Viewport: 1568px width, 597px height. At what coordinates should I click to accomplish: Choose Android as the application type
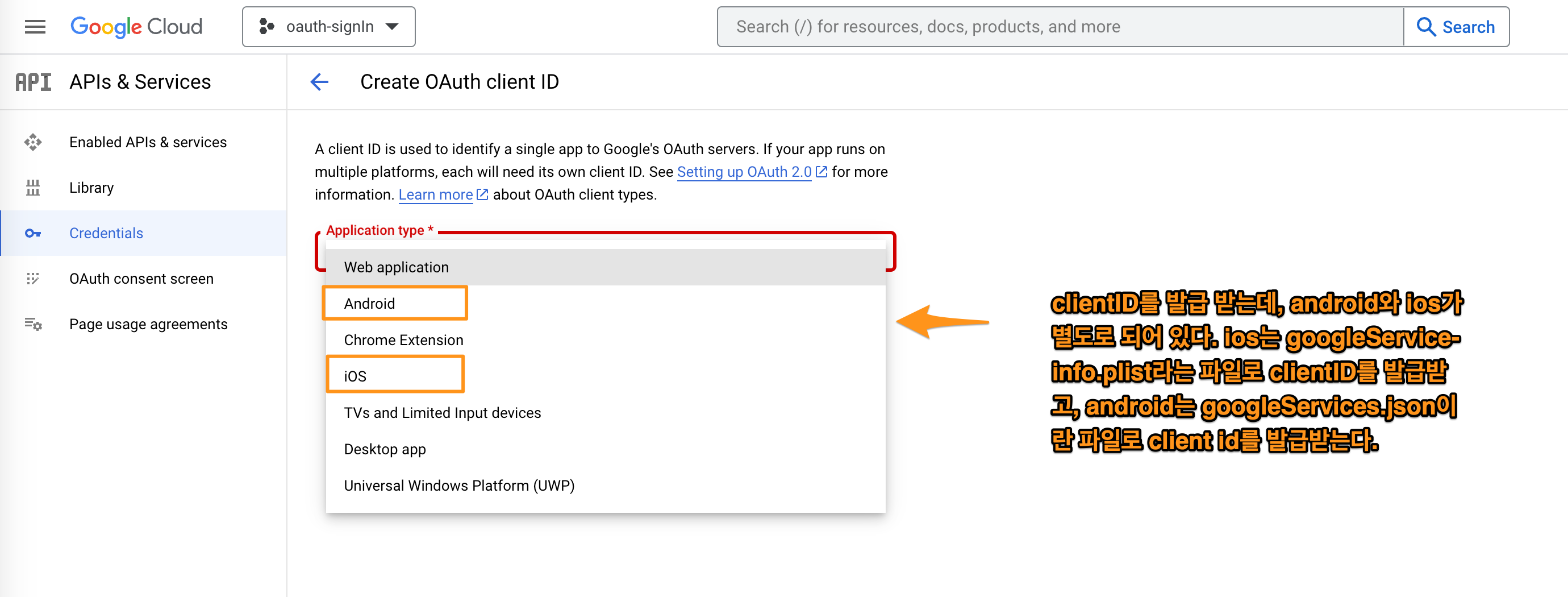[x=369, y=304]
